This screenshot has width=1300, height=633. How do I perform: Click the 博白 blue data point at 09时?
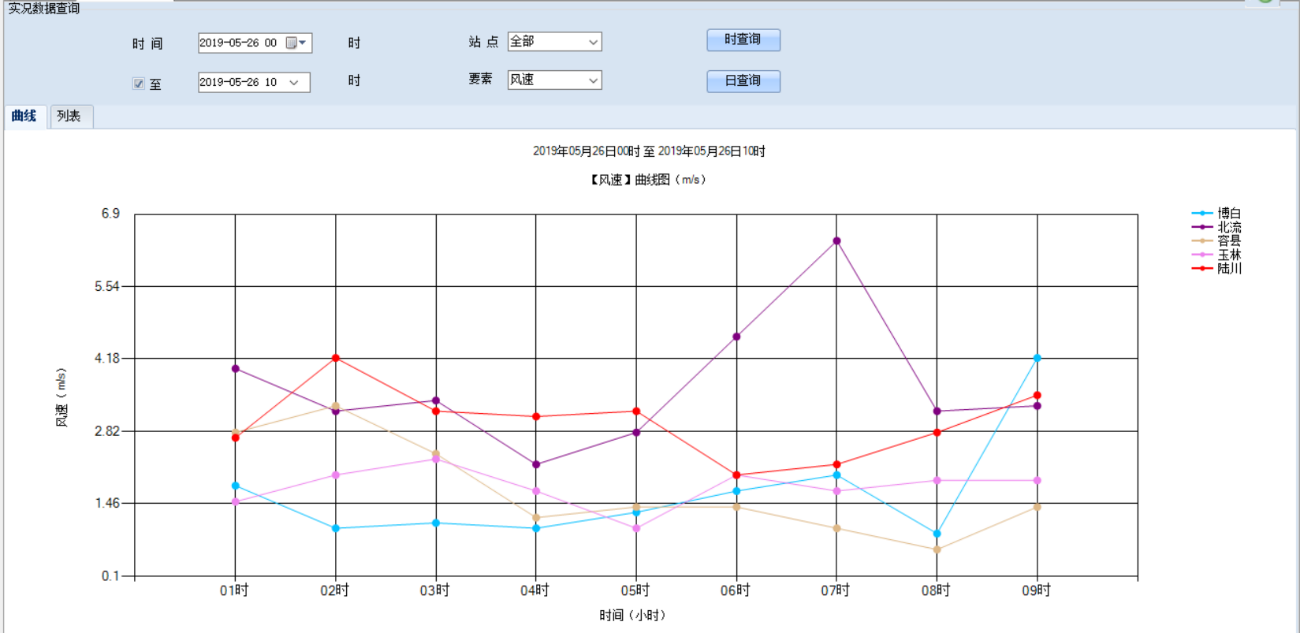click(1037, 358)
